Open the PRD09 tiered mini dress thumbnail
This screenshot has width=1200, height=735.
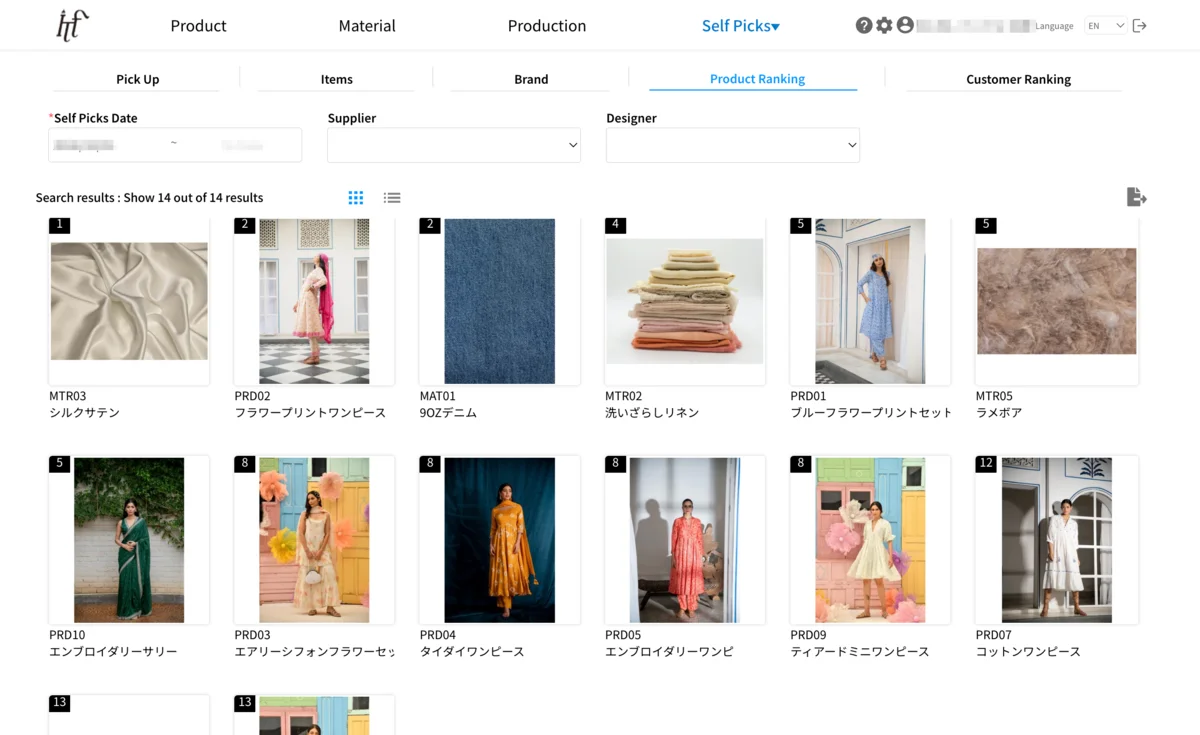click(x=870, y=540)
